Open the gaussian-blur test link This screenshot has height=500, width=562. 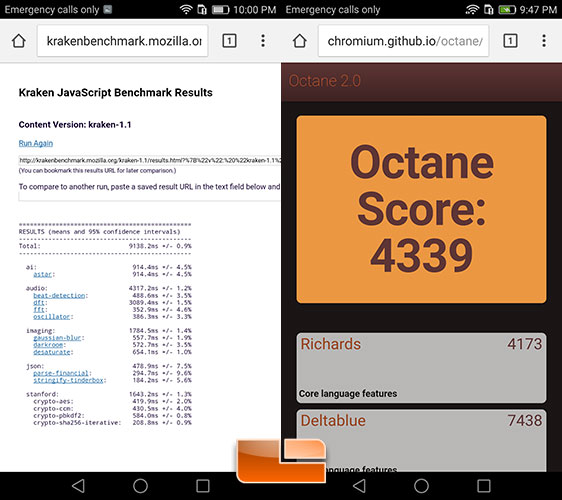58,338
